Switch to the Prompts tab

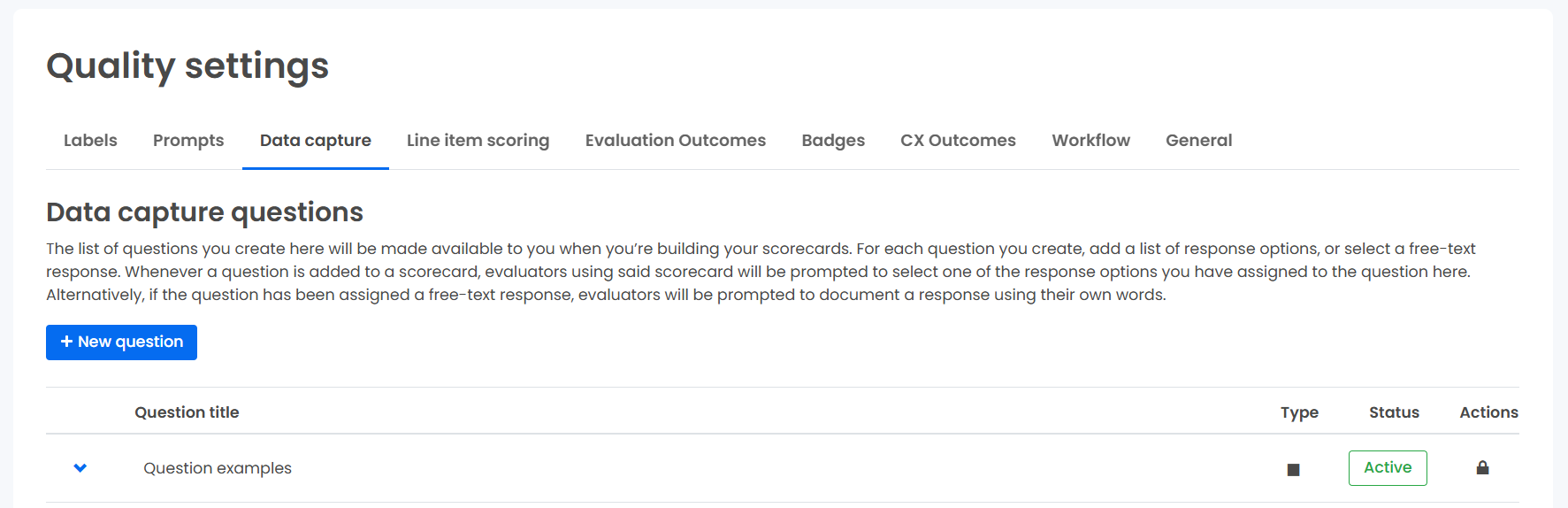coord(188,141)
